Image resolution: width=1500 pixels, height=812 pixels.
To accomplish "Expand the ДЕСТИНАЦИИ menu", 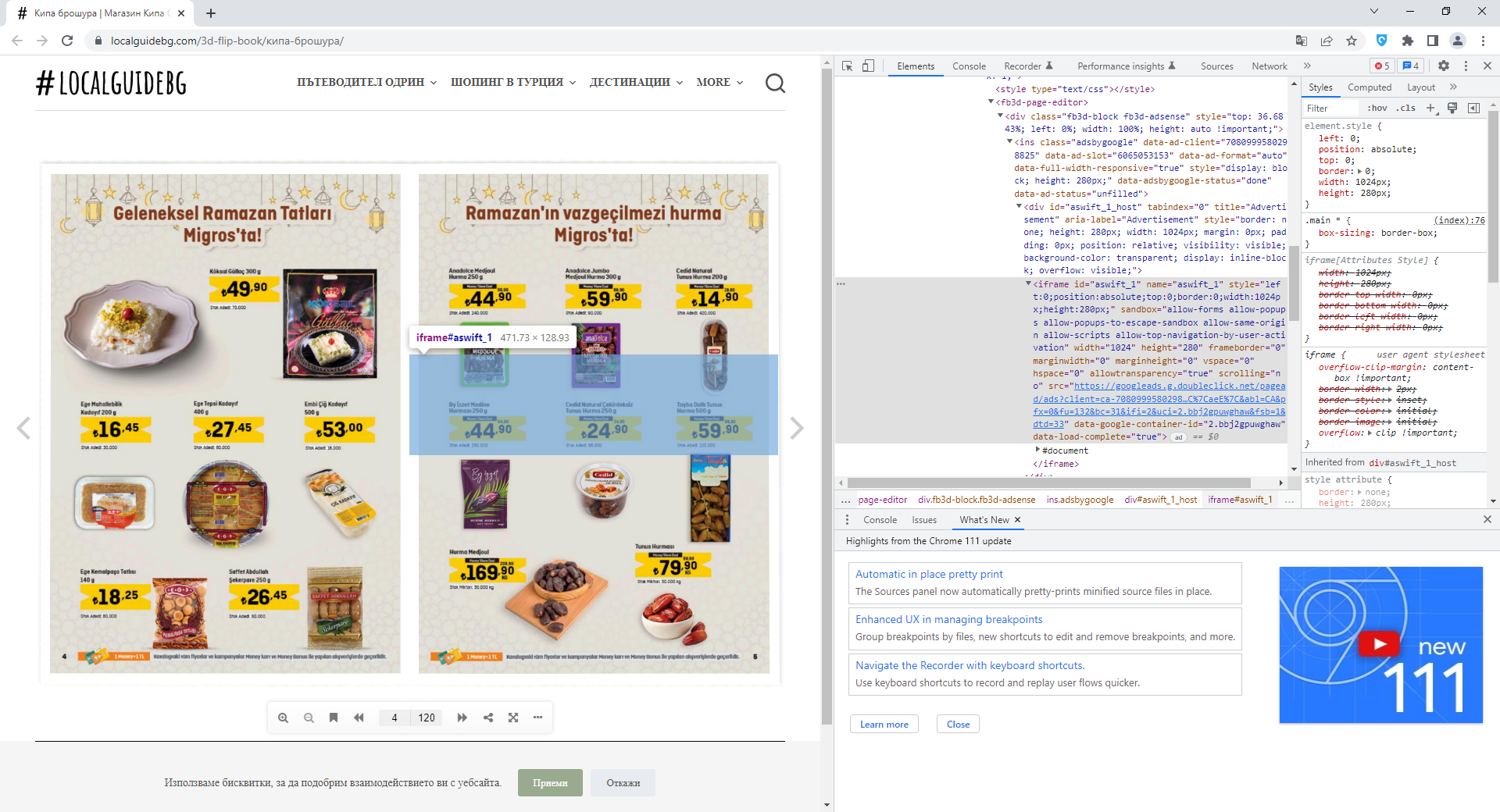I will tap(636, 82).
